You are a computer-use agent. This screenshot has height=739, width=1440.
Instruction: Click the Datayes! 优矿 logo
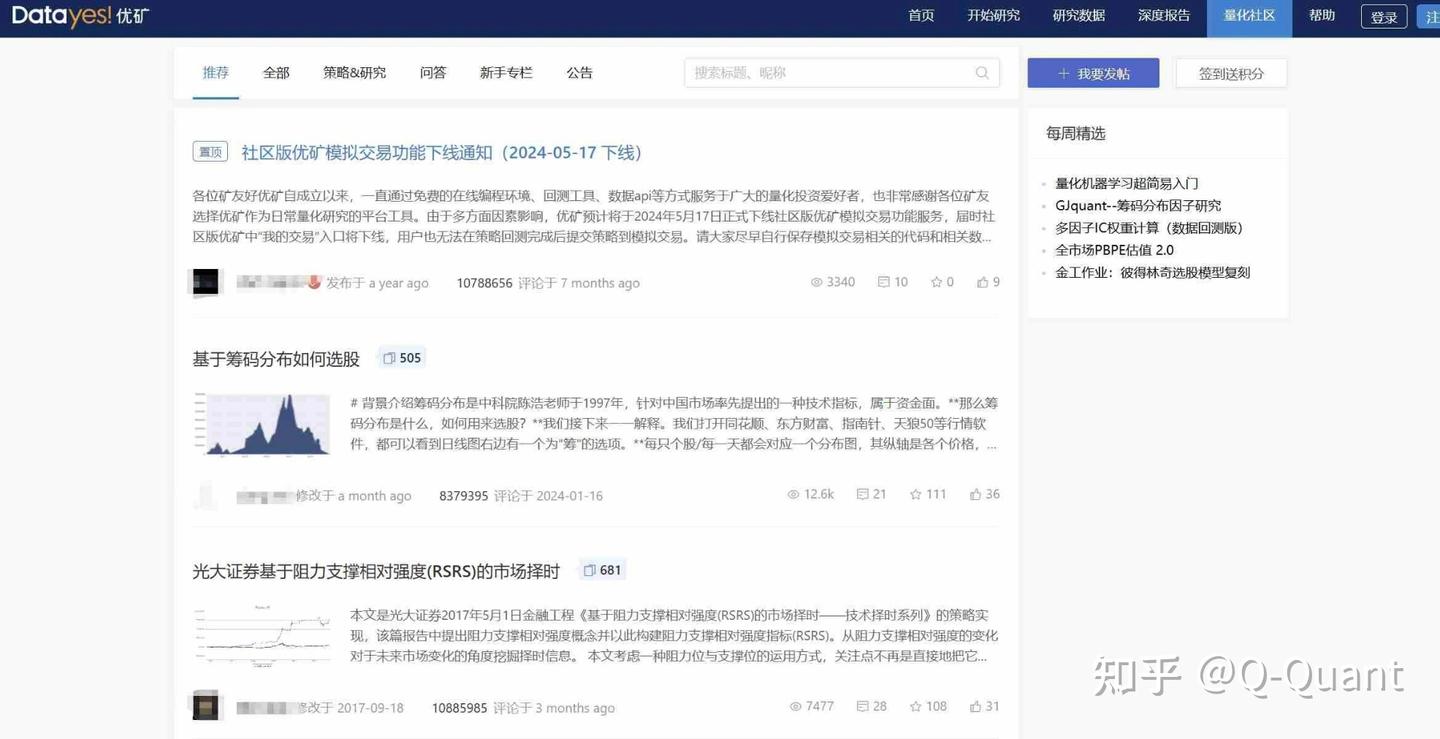click(78, 17)
